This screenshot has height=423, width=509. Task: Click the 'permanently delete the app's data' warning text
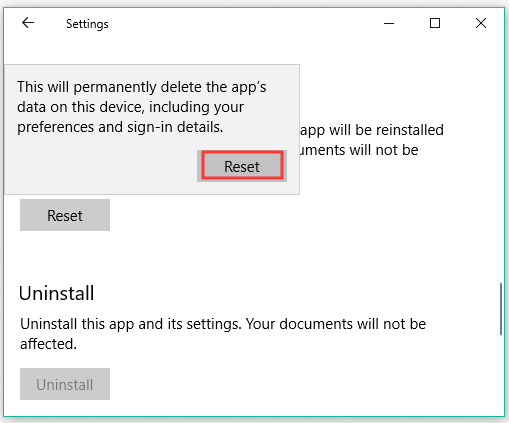pos(142,107)
